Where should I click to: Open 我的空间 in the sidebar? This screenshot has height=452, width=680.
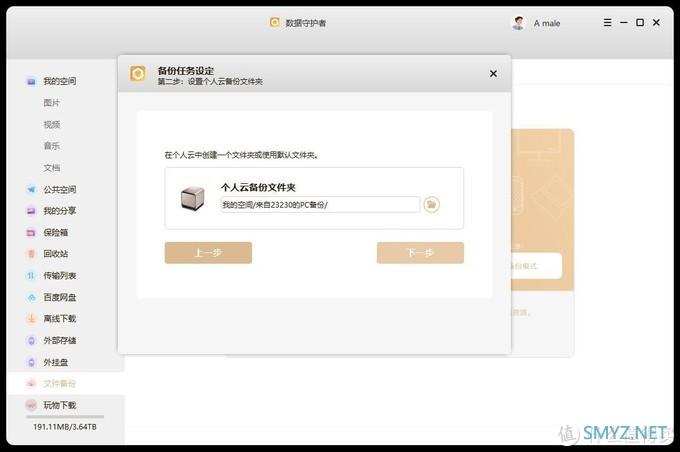(60, 81)
